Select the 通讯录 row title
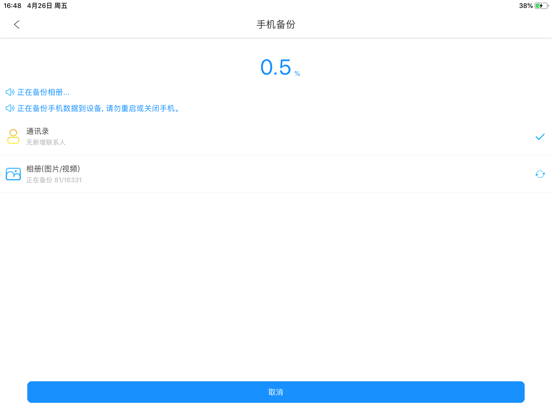Screen dimensions: 552x414 [x=37, y=131]
